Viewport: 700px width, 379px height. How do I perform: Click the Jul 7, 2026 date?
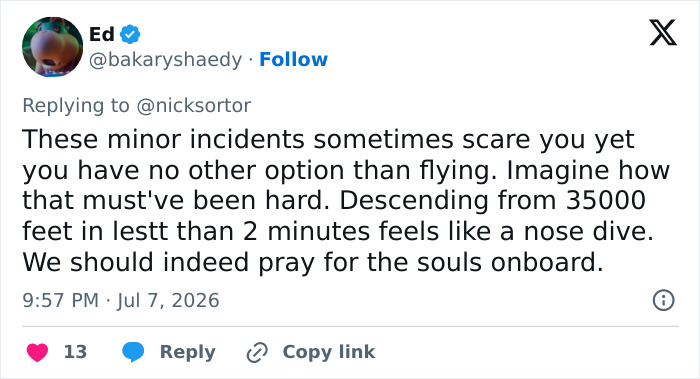coord(168,300)
